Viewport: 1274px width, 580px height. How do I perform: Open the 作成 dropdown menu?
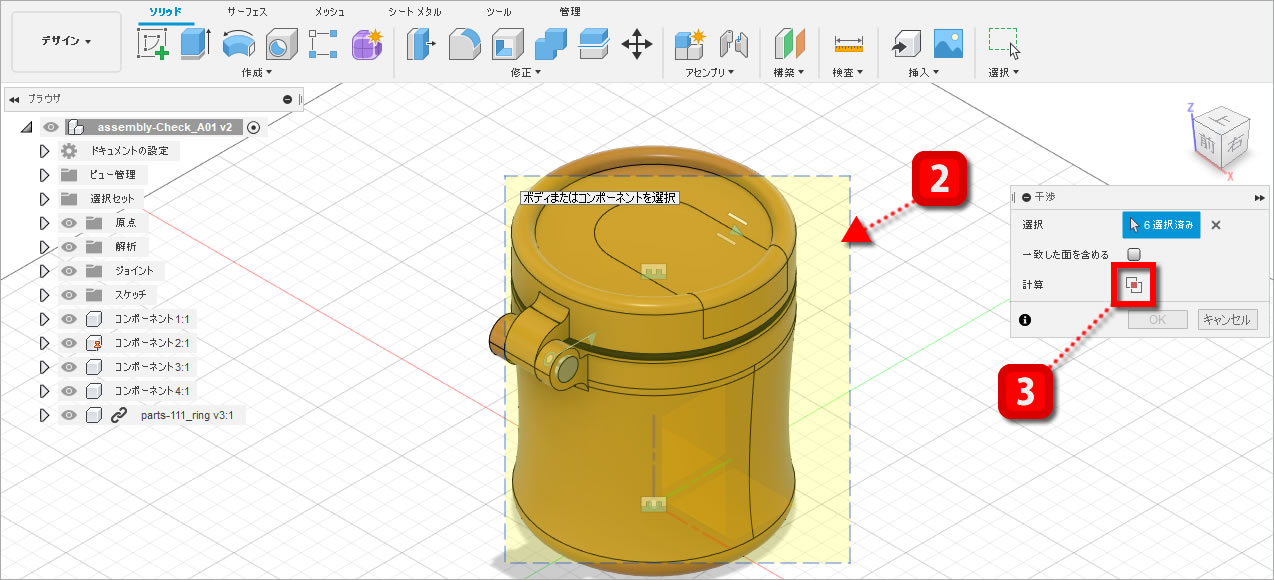[x=257, y=72]
